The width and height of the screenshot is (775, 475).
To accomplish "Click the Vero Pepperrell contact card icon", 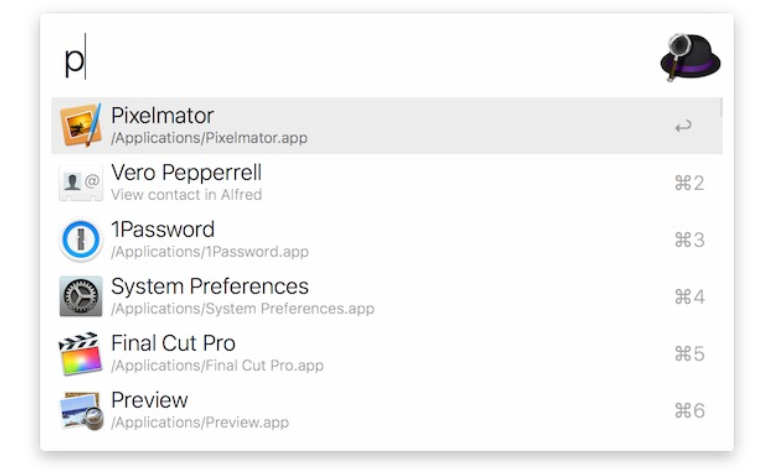I will [x=81, y=183].
